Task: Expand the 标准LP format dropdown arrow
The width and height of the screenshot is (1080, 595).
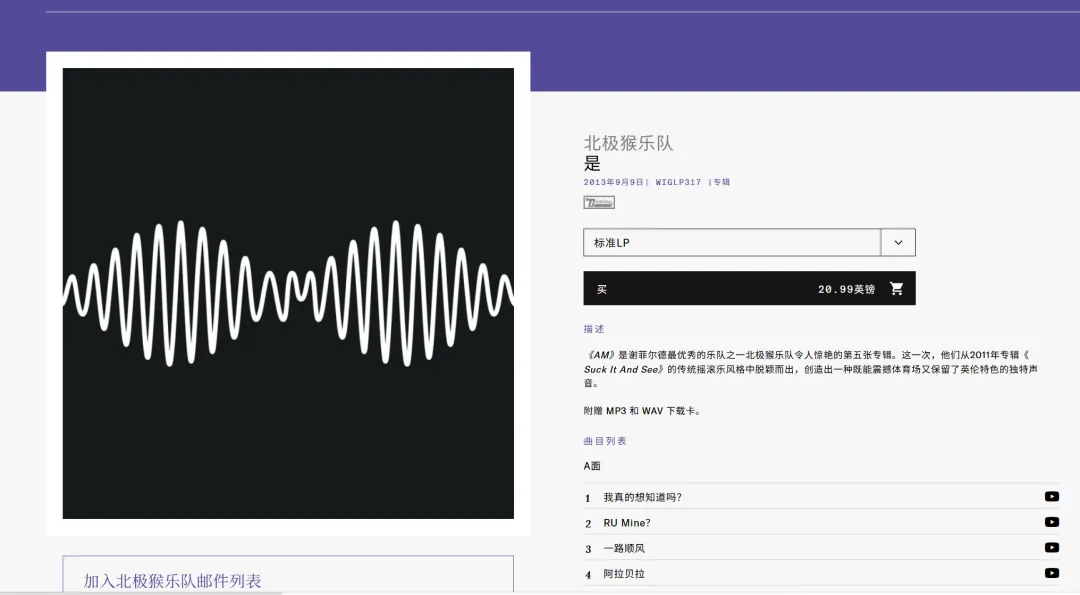Action: click(x=898, y=242)
